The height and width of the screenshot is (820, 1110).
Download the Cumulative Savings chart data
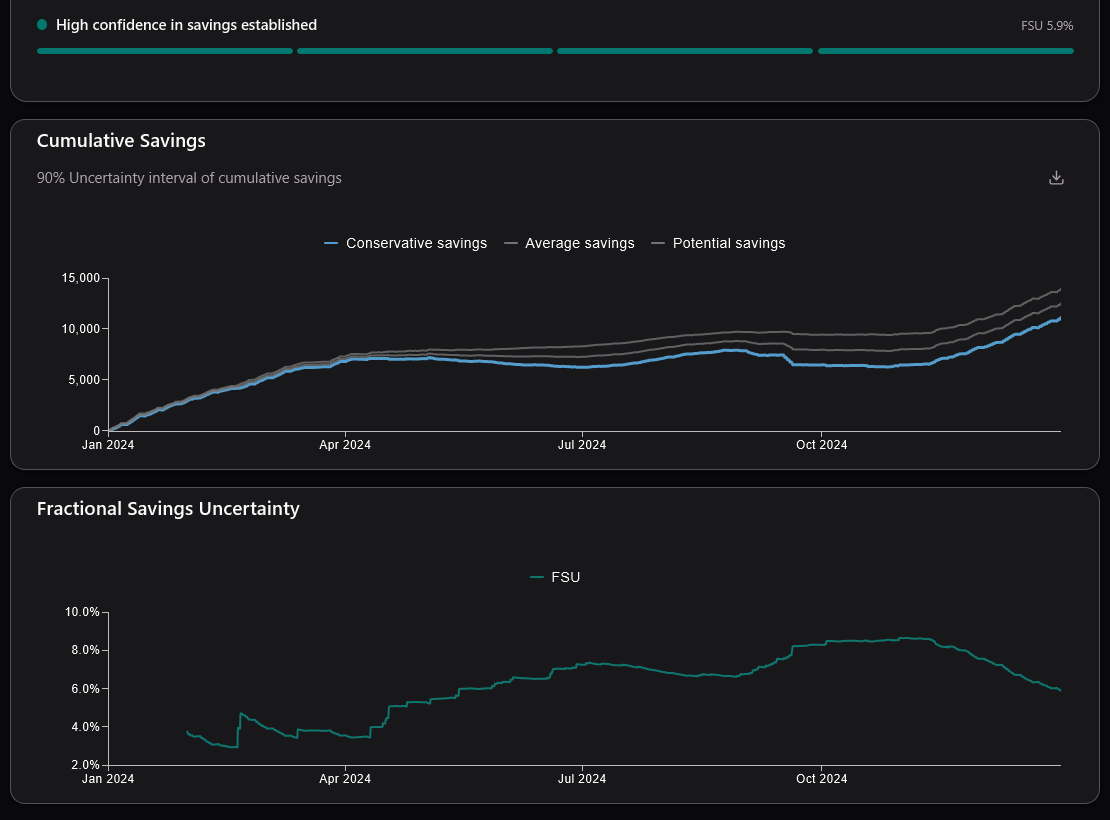tap(1055, 178)
